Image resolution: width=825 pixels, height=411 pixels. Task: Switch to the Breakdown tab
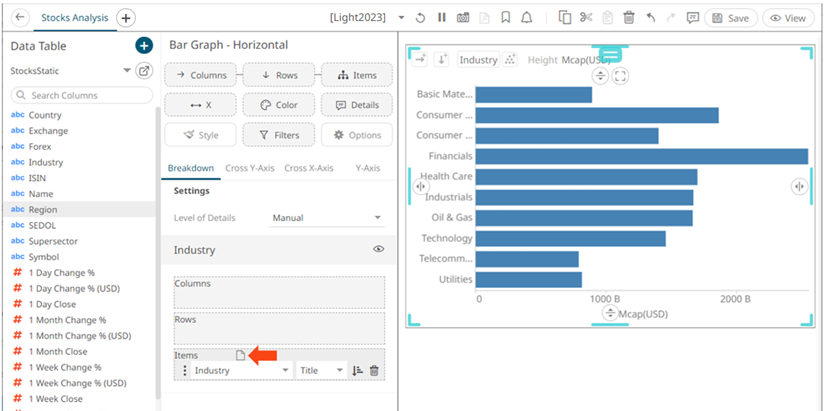pyautogui.click(x=191, y=168)
